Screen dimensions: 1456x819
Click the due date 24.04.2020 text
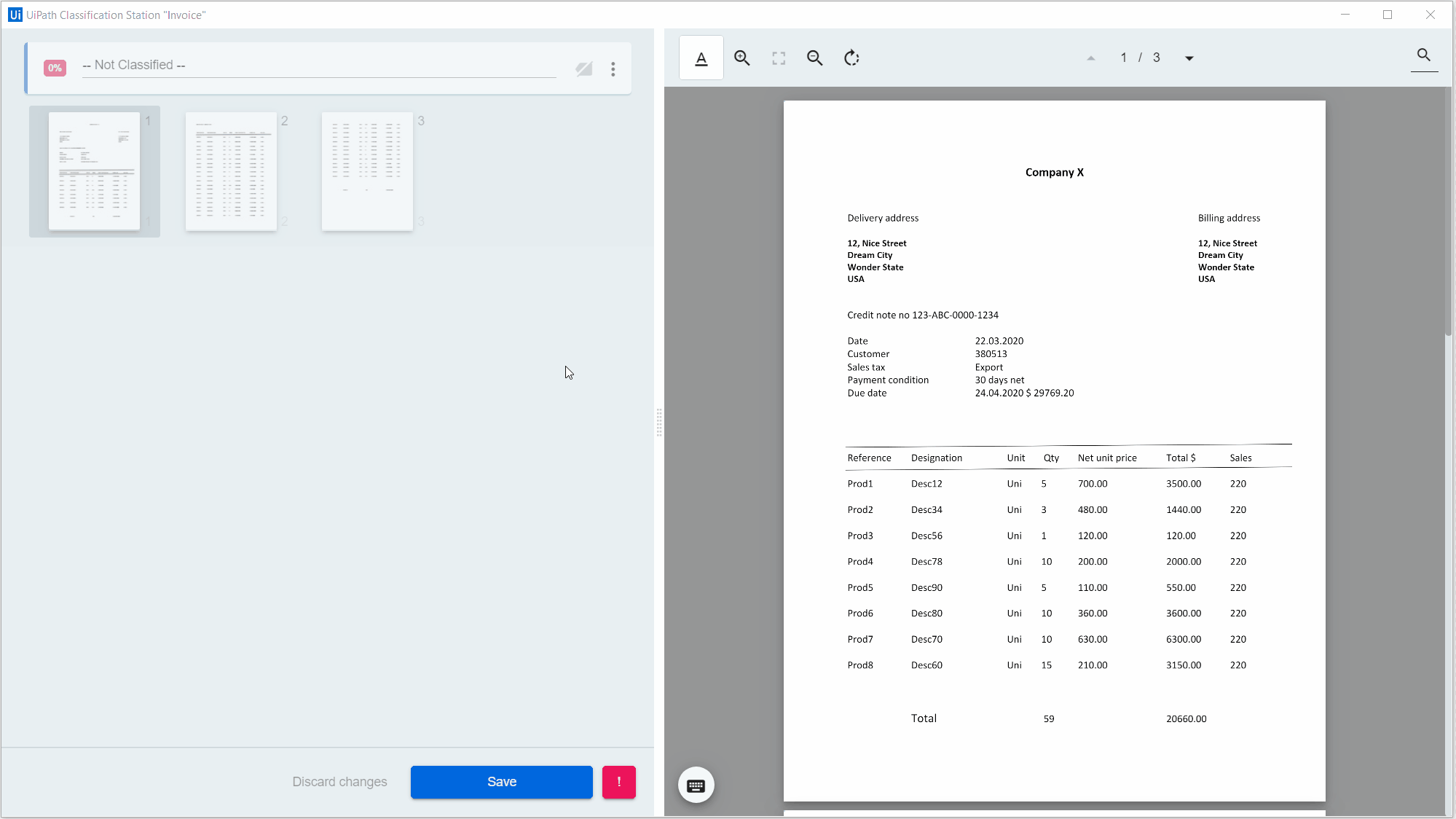pyautogui.click(x=999, y=393)
